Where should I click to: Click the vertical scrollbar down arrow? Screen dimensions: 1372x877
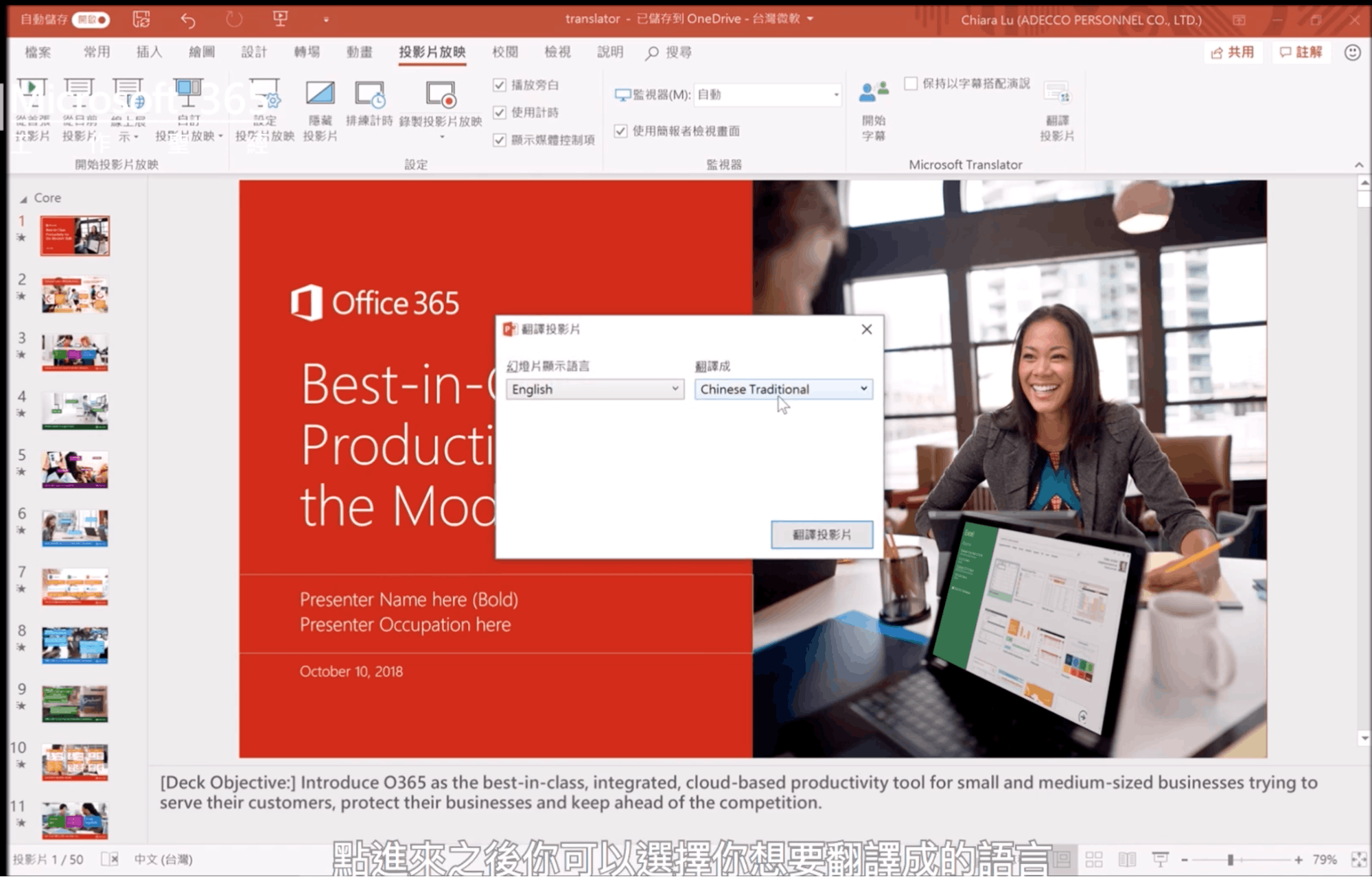click(1364, 738)
